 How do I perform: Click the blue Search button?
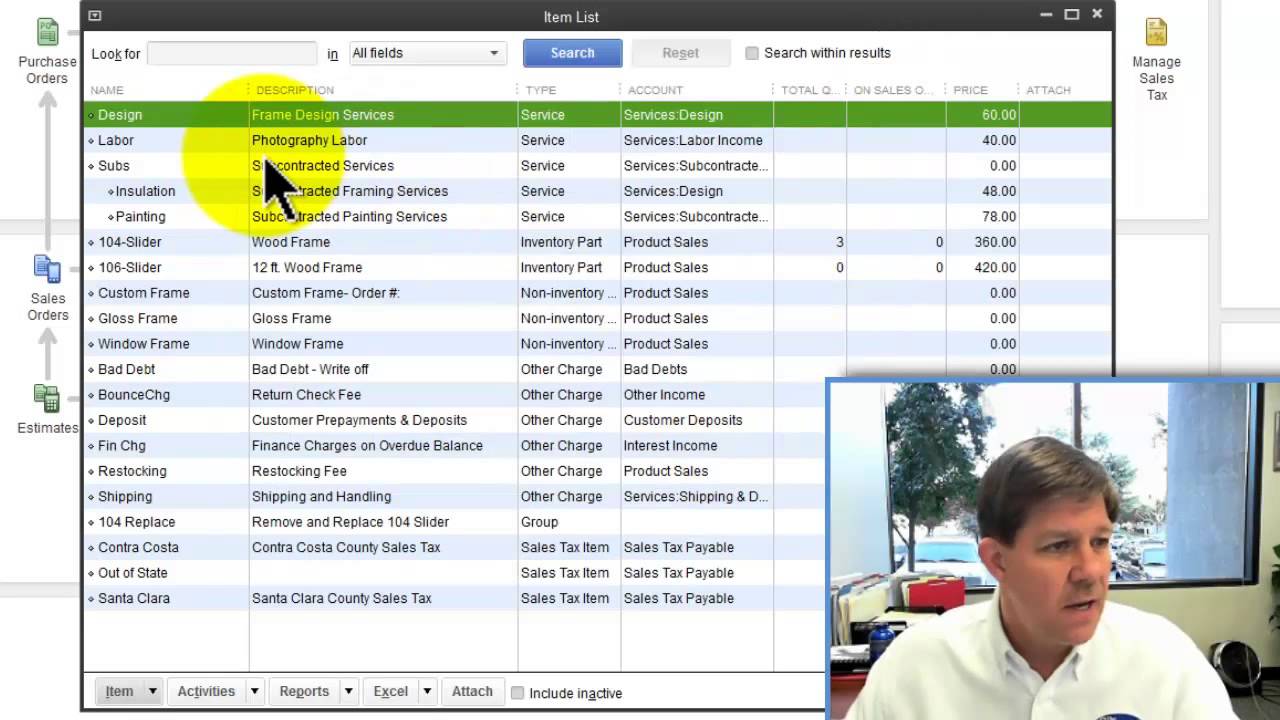pyautogui.click(x=572, y=53)
